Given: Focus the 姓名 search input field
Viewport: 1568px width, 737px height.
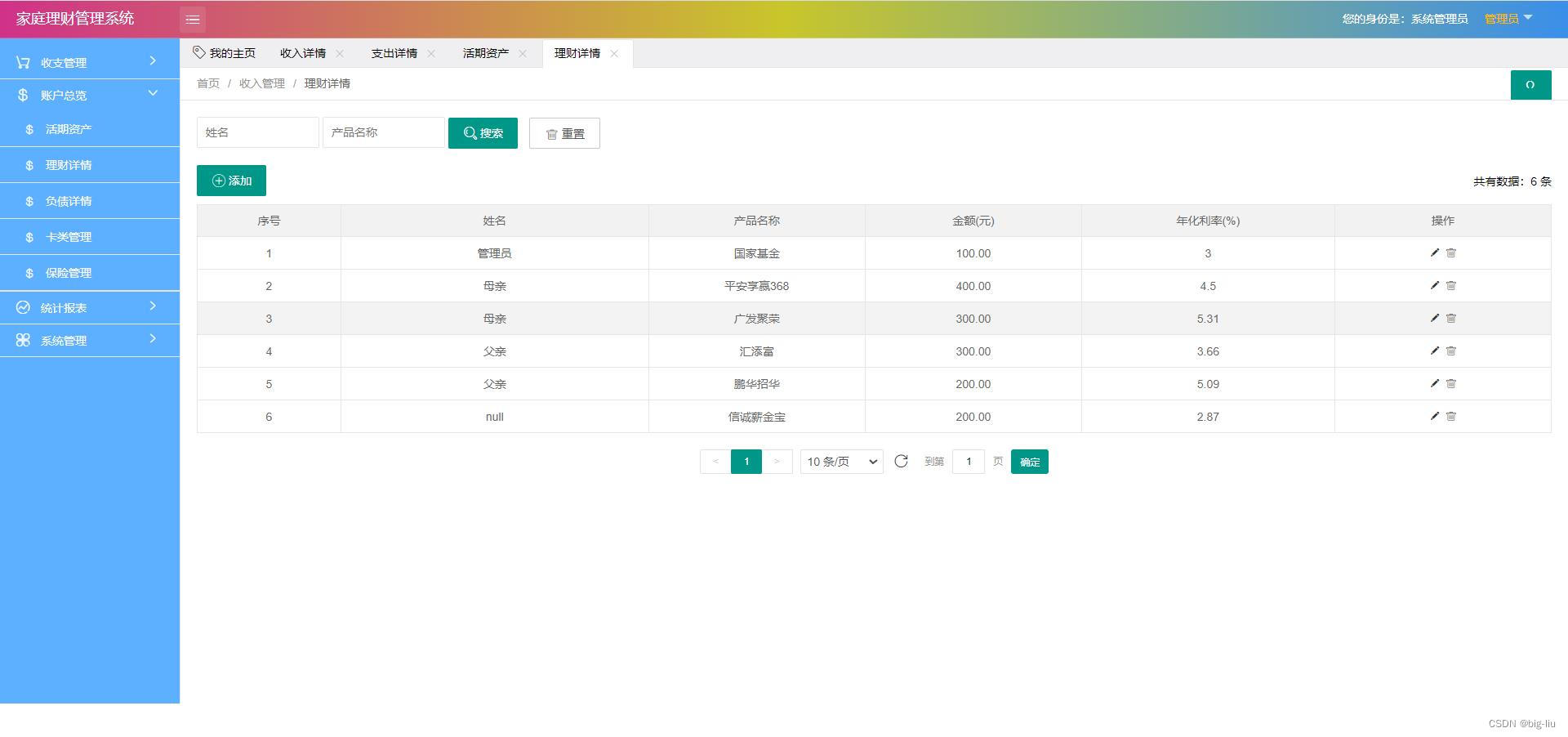Looking at the screenshot, I should 258,132.
